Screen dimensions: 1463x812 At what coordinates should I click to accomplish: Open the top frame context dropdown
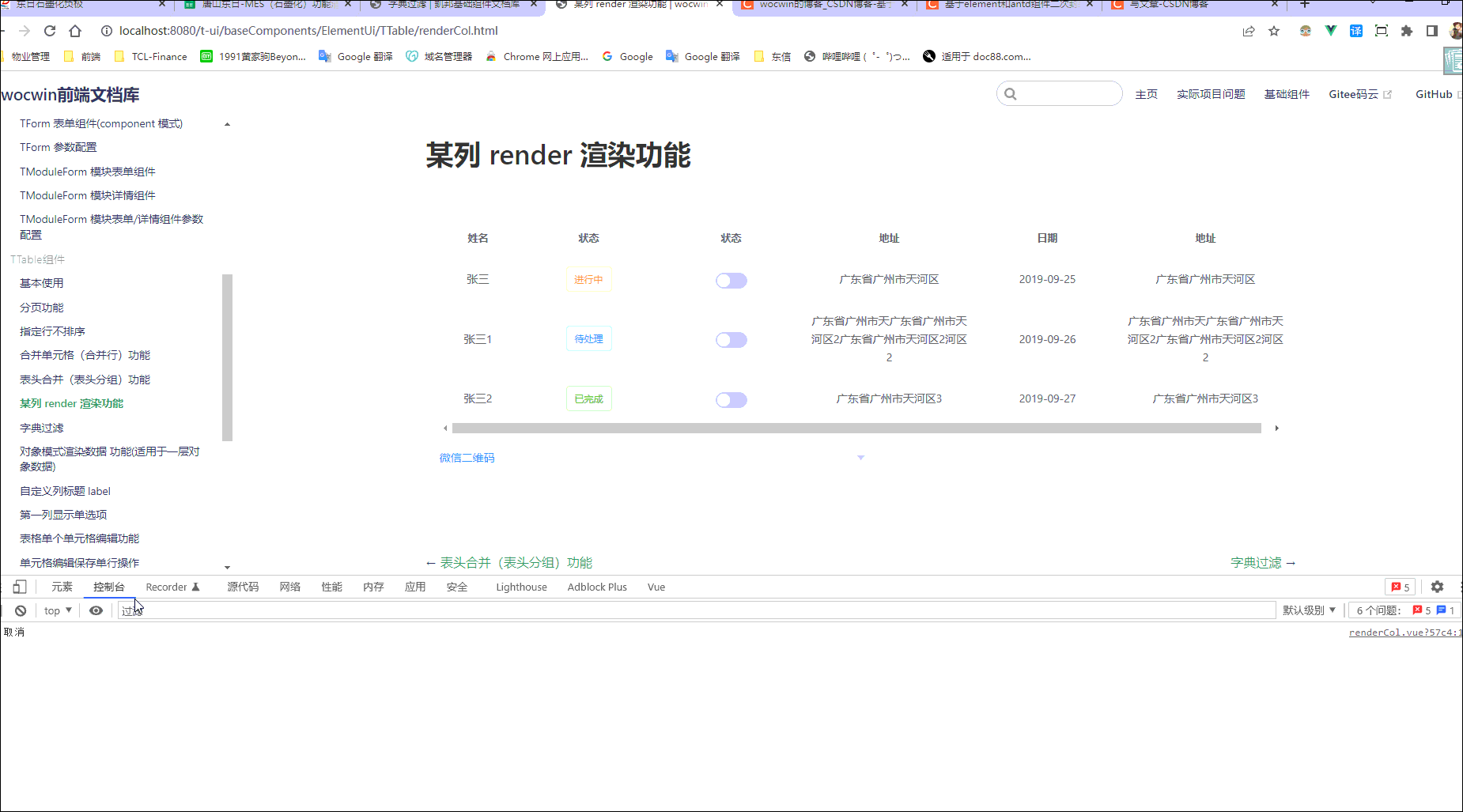click(55, 610)
